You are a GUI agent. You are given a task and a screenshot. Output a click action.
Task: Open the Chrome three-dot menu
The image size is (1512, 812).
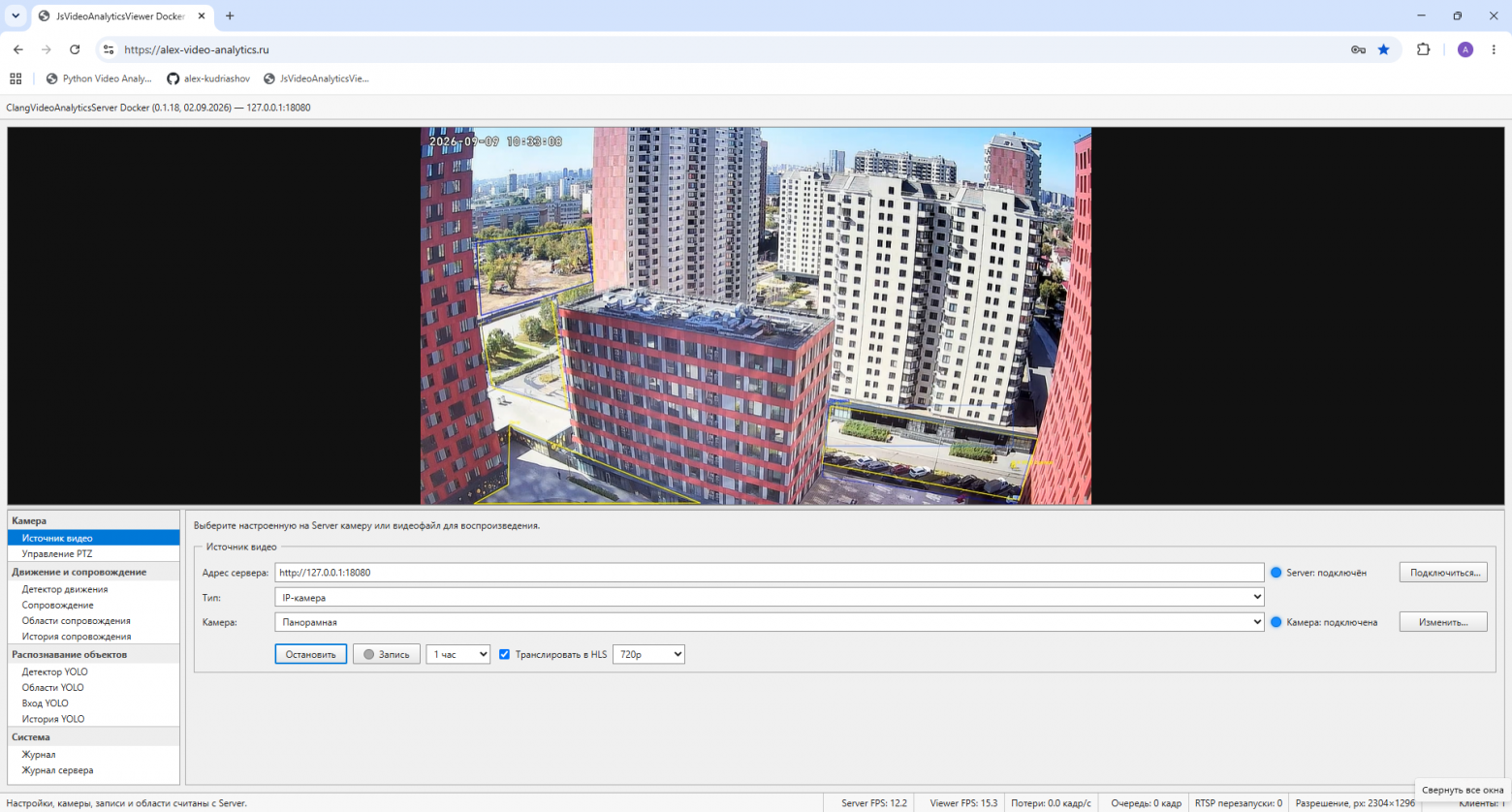point(1494,49)
